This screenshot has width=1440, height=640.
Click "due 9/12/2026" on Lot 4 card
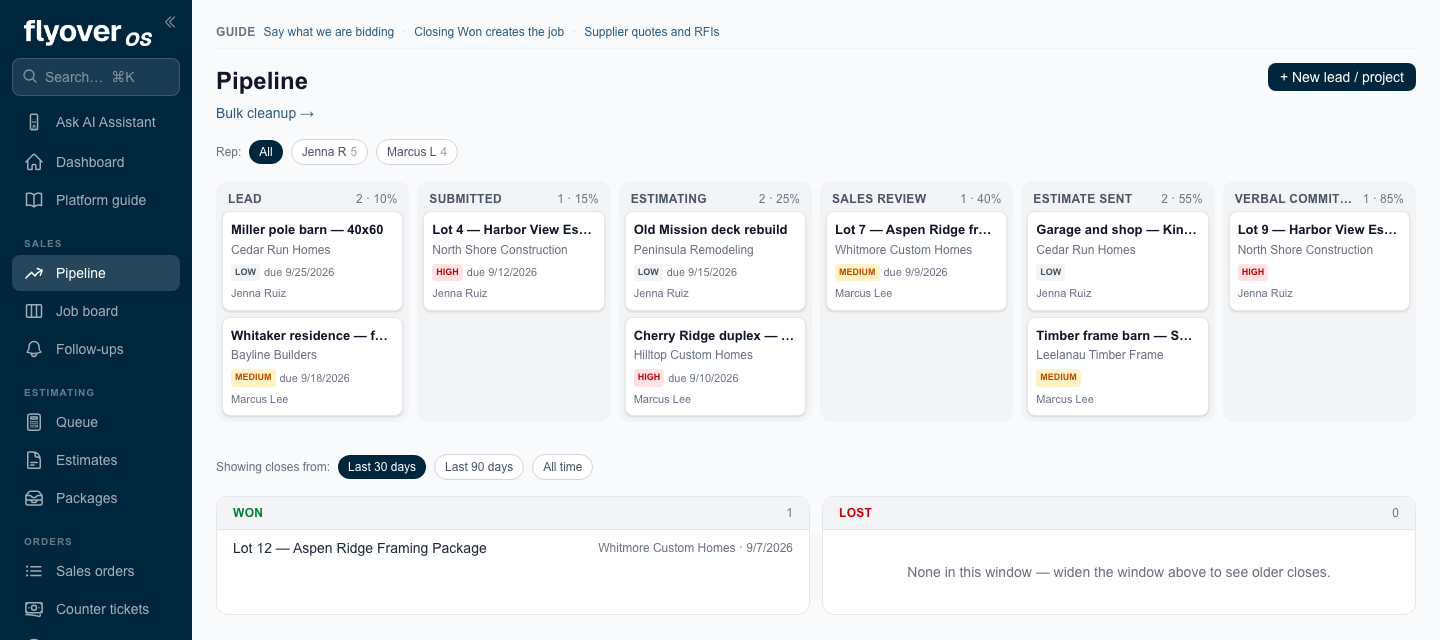502,272
